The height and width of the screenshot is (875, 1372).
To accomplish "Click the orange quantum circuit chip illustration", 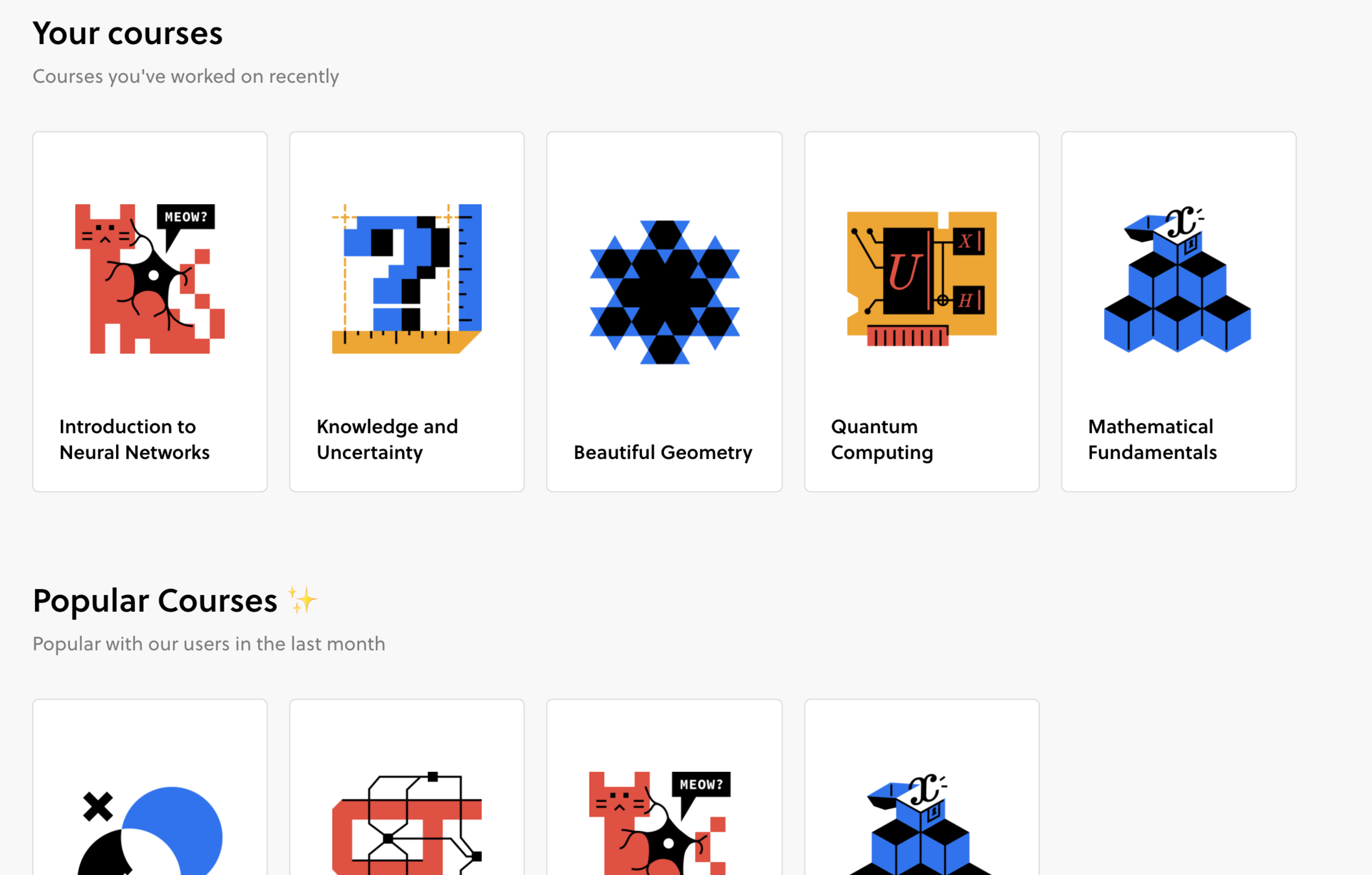I will point(921,279).
